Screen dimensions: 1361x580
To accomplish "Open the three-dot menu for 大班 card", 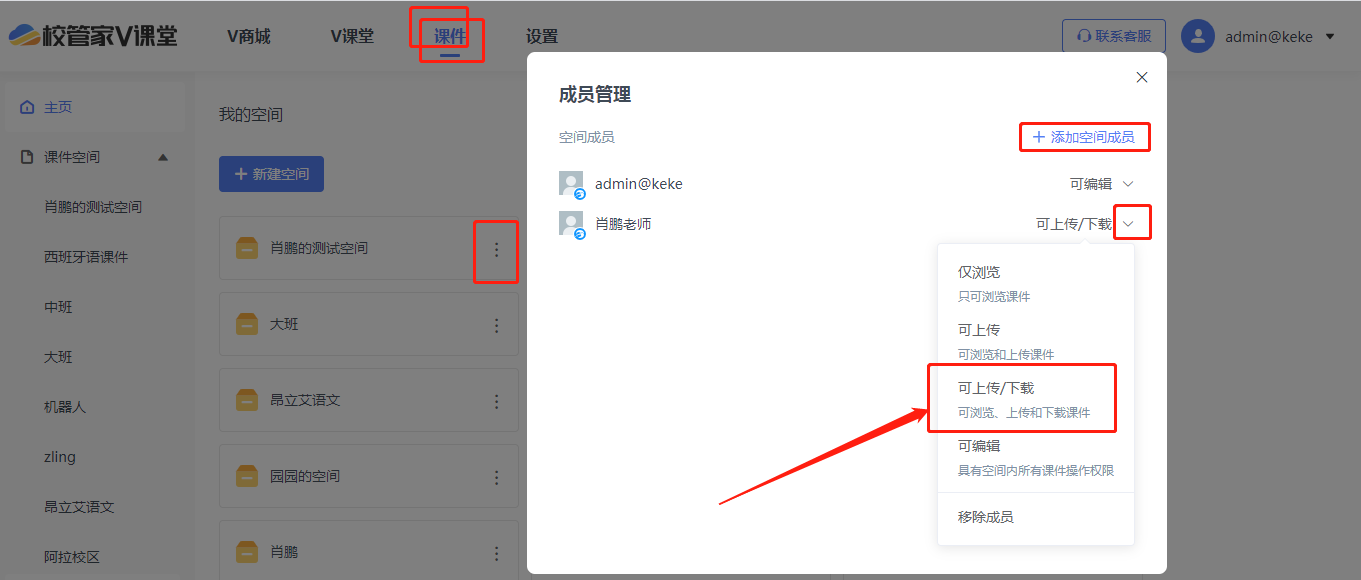I will point(496,325).
